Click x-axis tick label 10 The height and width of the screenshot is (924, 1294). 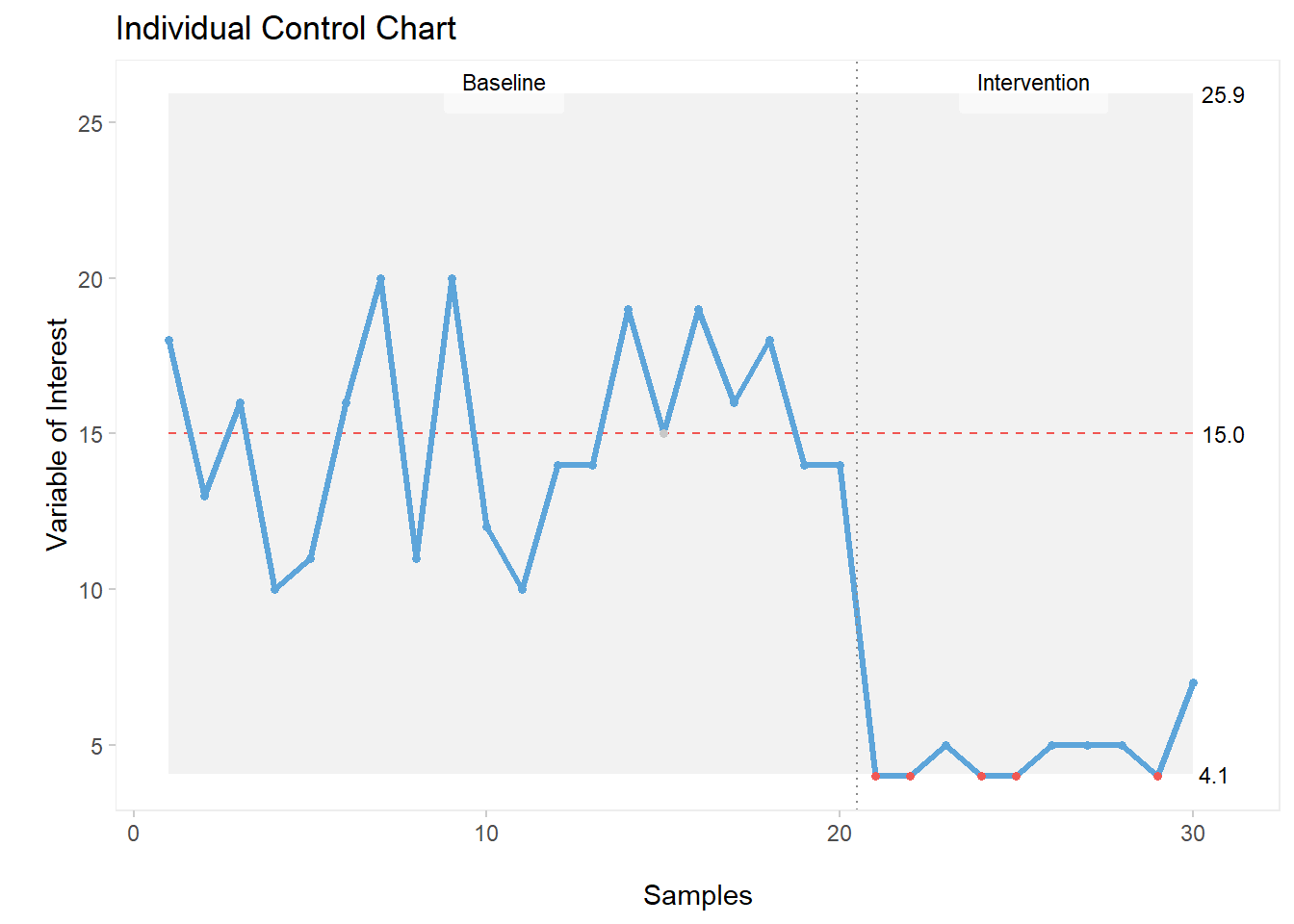tap(486, 834)
